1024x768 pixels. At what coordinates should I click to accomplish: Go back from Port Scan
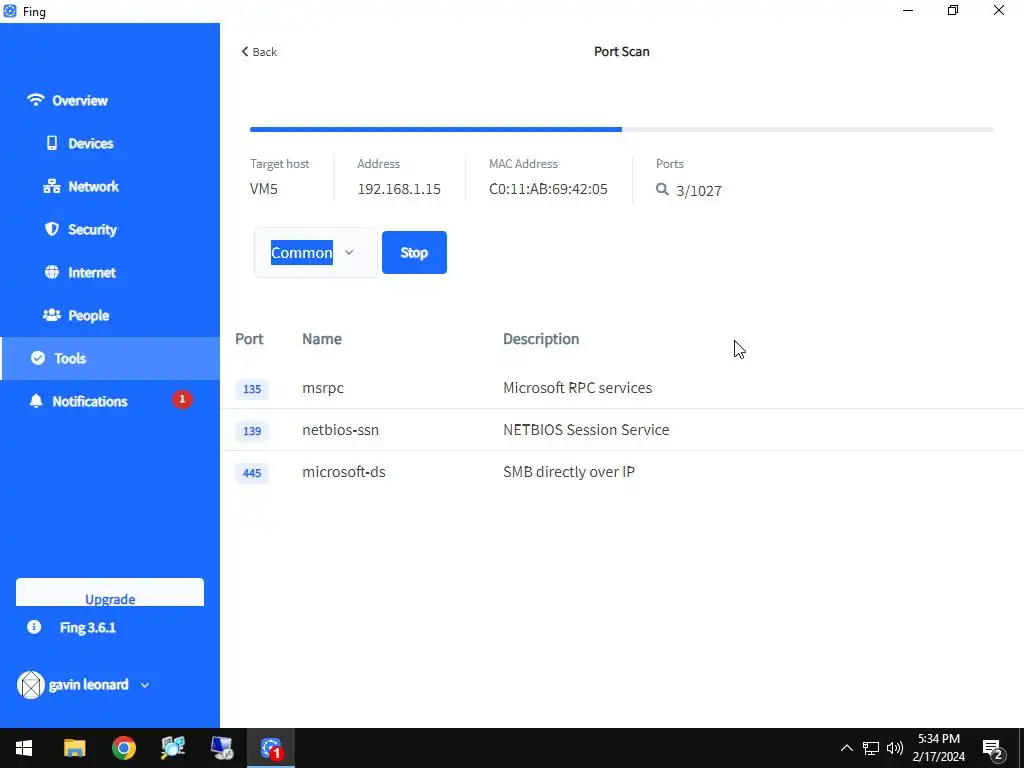(259, 52)
